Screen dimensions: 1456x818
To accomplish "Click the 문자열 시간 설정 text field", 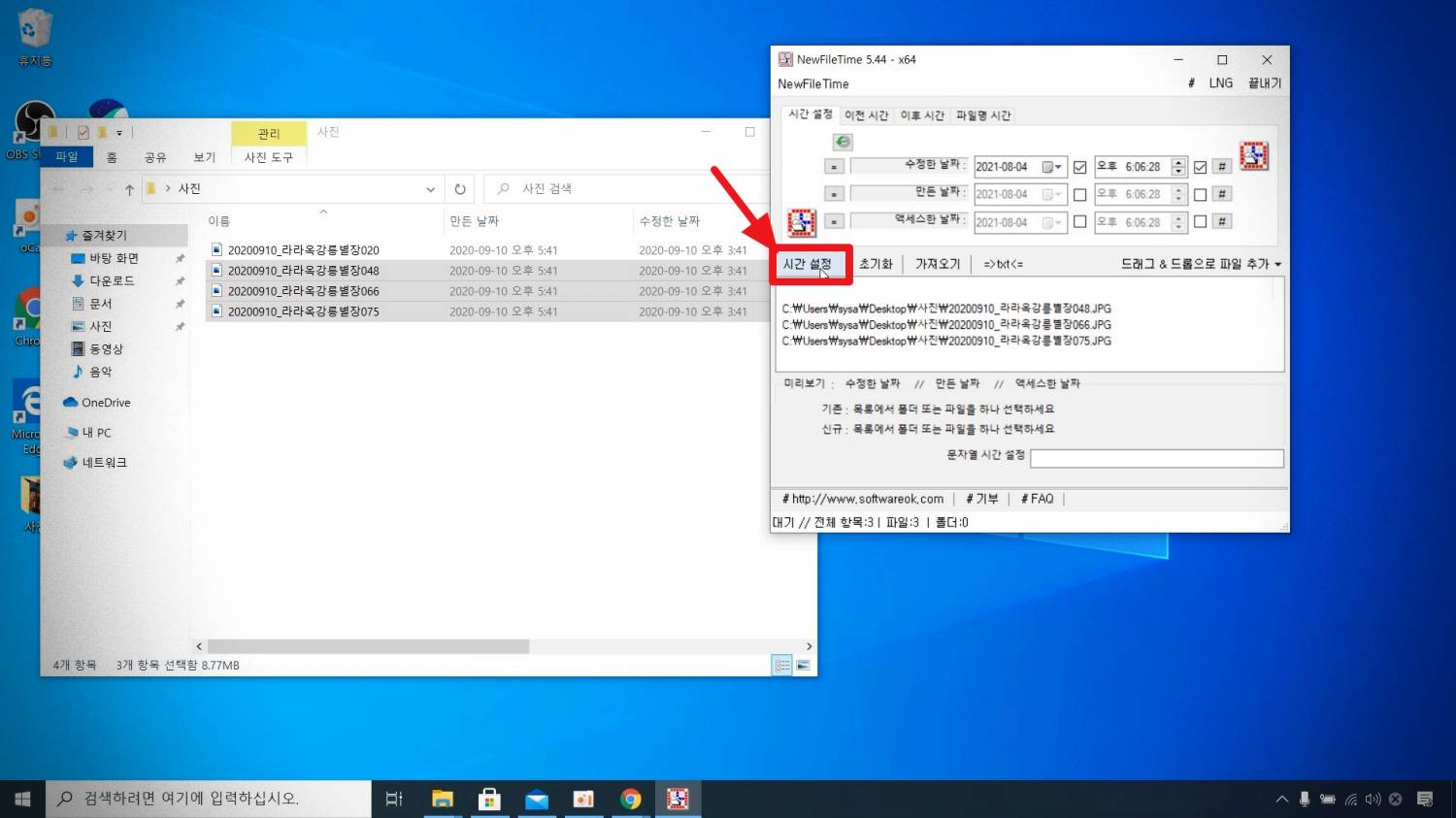I will pyautogui.click(x=1156, y=458).
